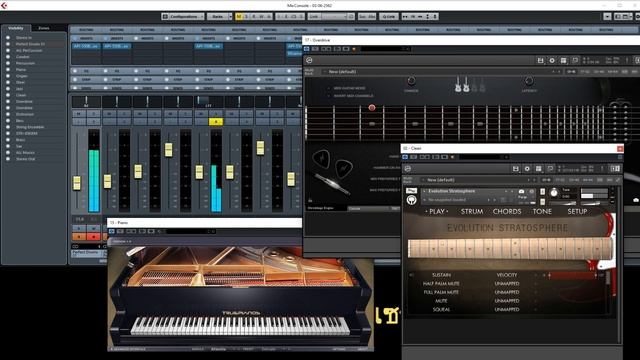Click the first header icon in Piano plugin window

[x=111, y=231]
